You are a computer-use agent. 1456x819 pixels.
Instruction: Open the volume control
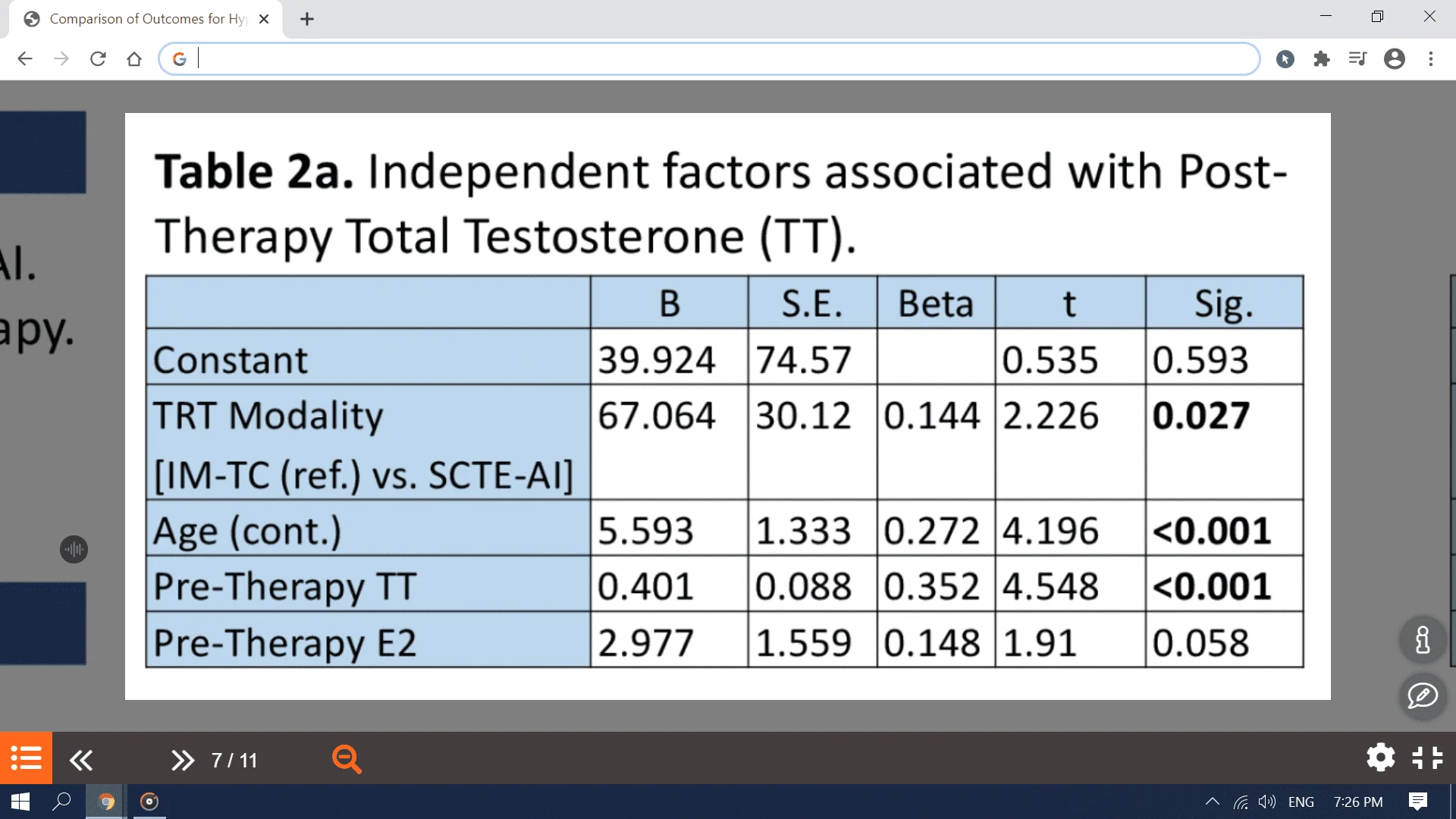[1266, 802]
